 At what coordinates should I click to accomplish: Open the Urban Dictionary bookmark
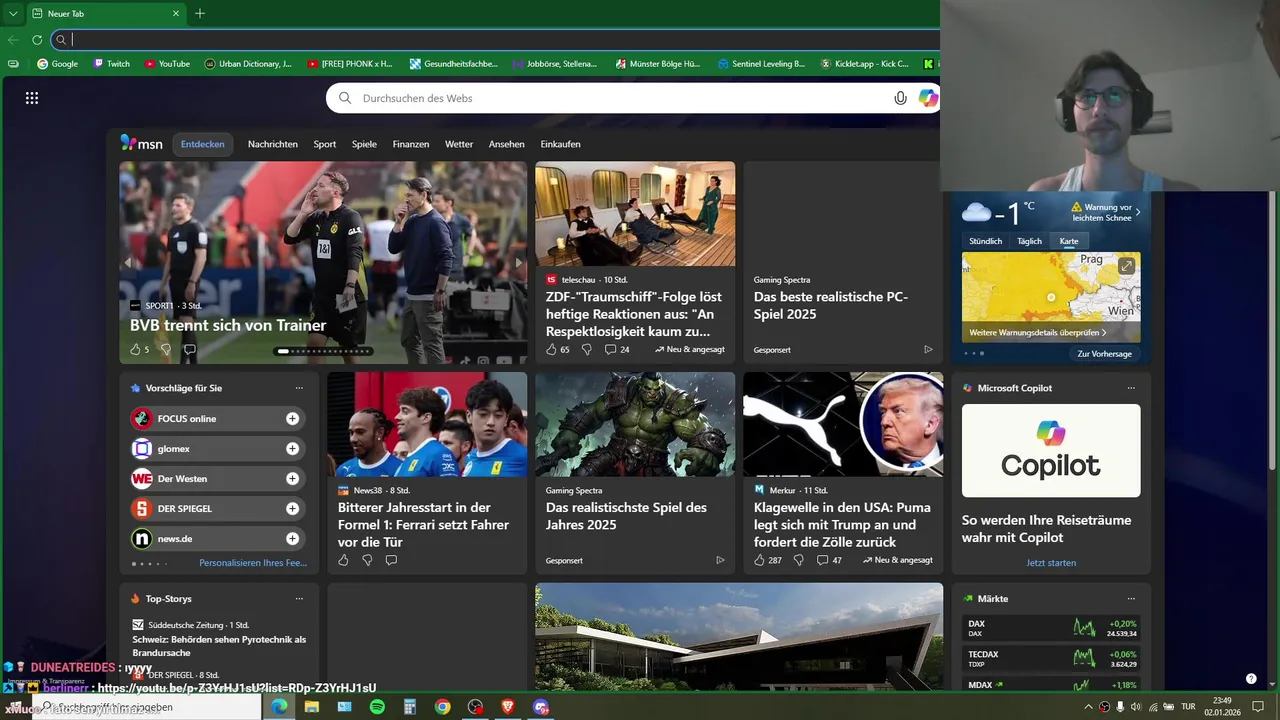tap(248, 64)
